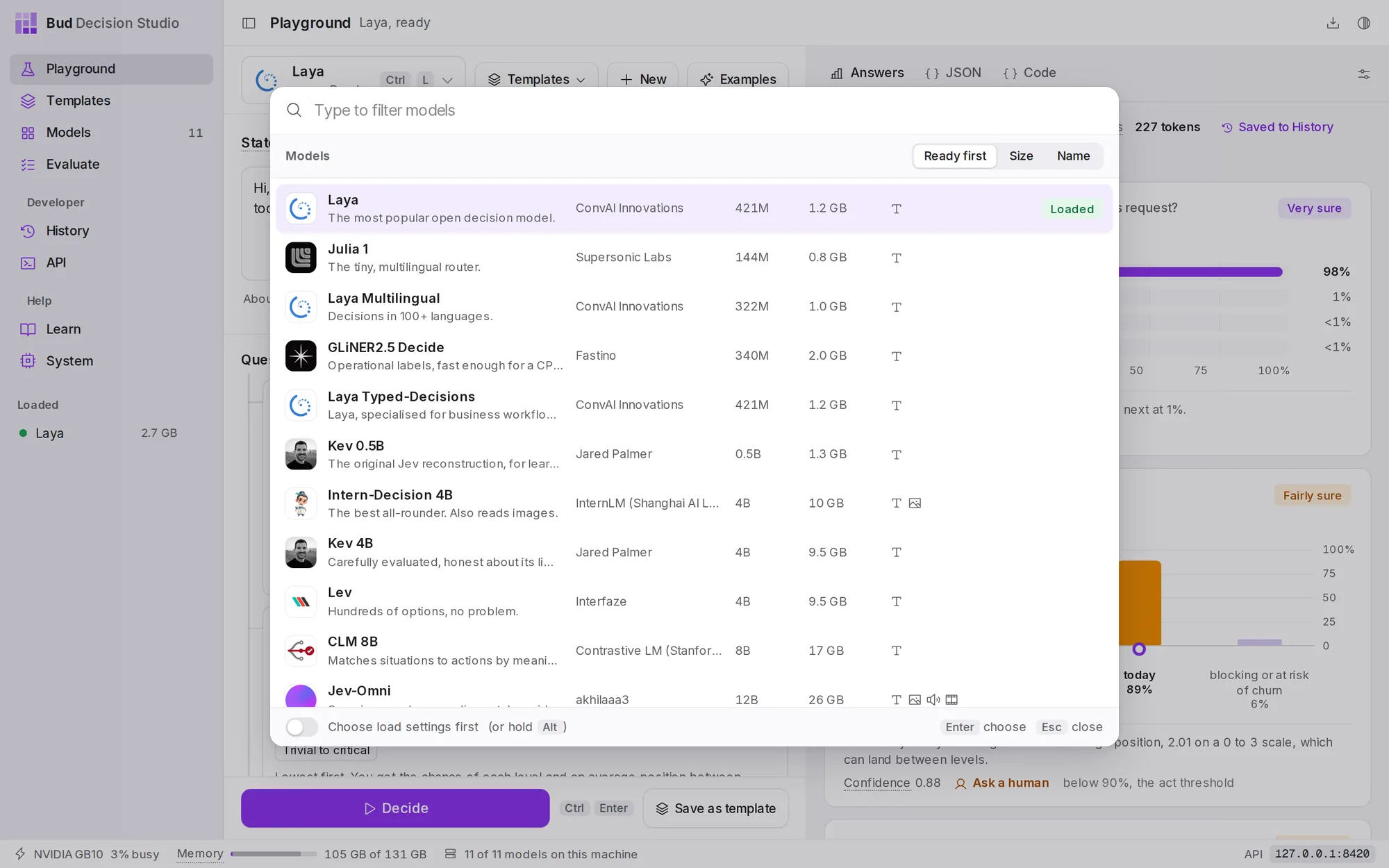Click the sidebar collapse icon

[x=249, y=23]
